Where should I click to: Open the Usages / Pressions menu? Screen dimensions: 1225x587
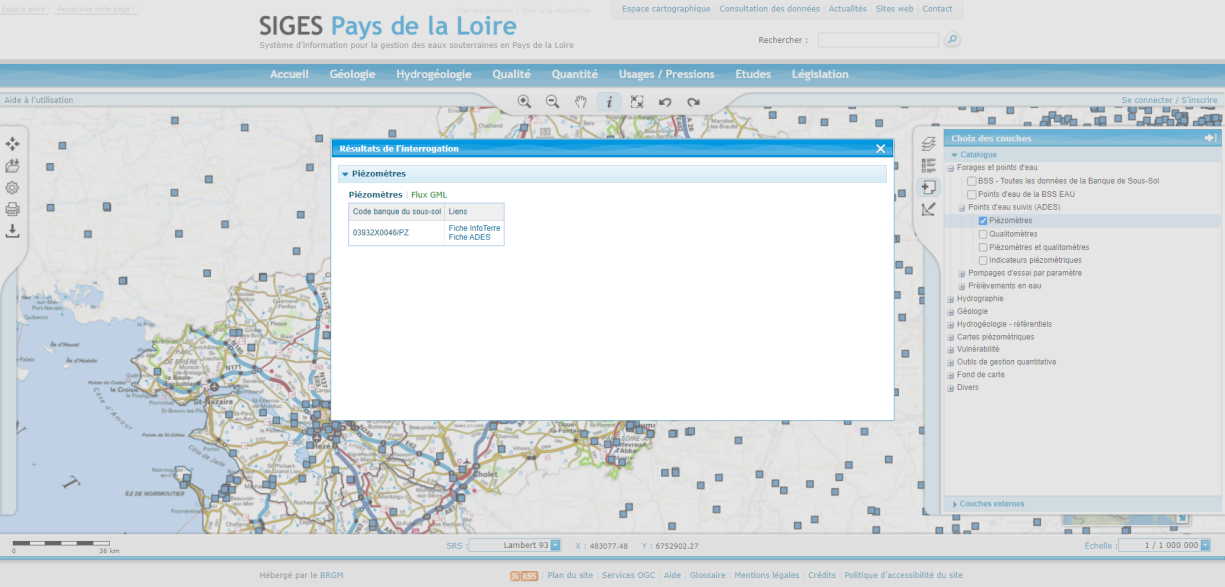coord(666,74)
